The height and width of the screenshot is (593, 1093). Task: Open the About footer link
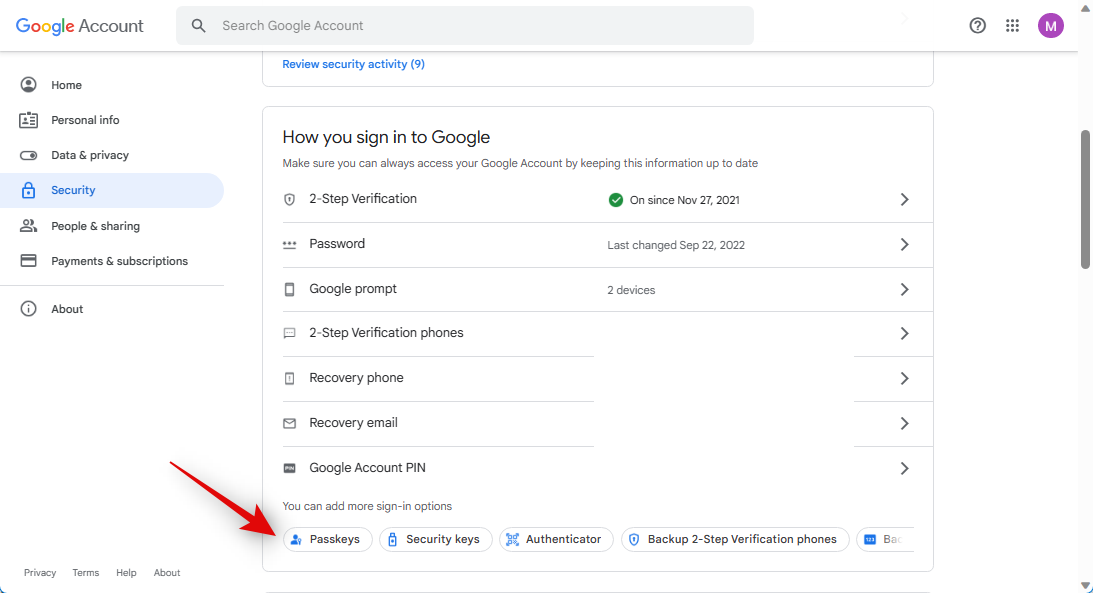[x=167, y=573]
